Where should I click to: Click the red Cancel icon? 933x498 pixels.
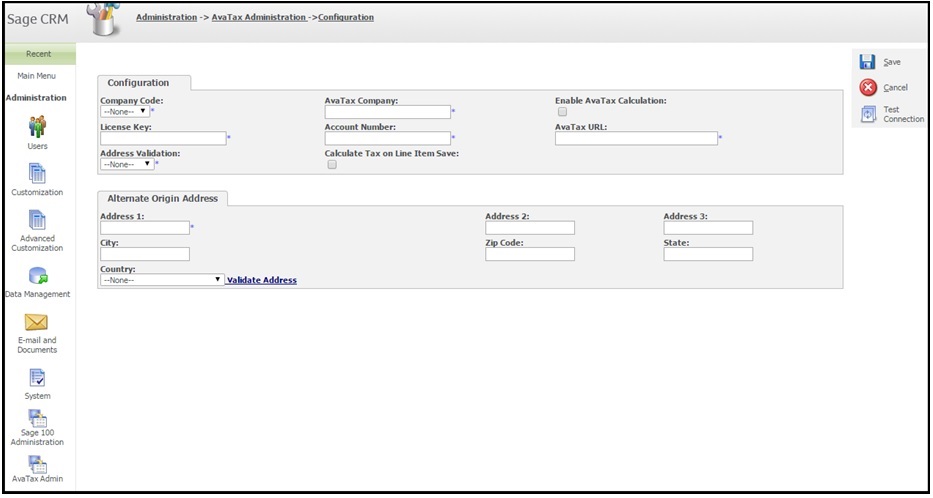point(868,87)
